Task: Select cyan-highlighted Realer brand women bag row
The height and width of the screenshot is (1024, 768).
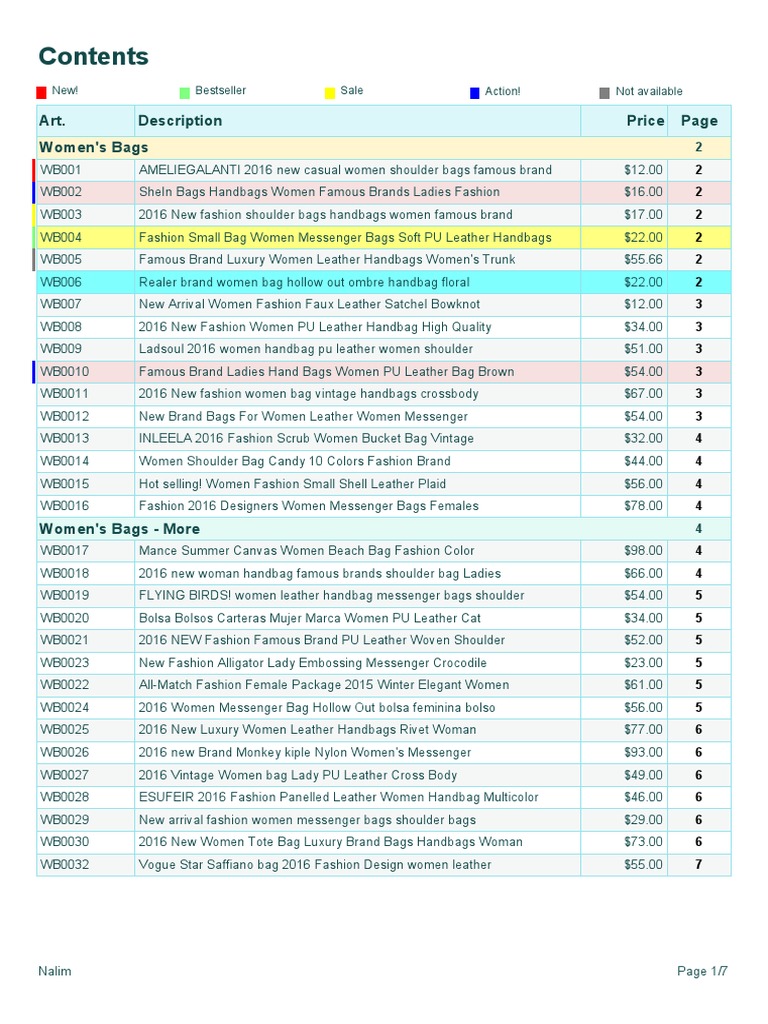Action: (x=383, y=282)
